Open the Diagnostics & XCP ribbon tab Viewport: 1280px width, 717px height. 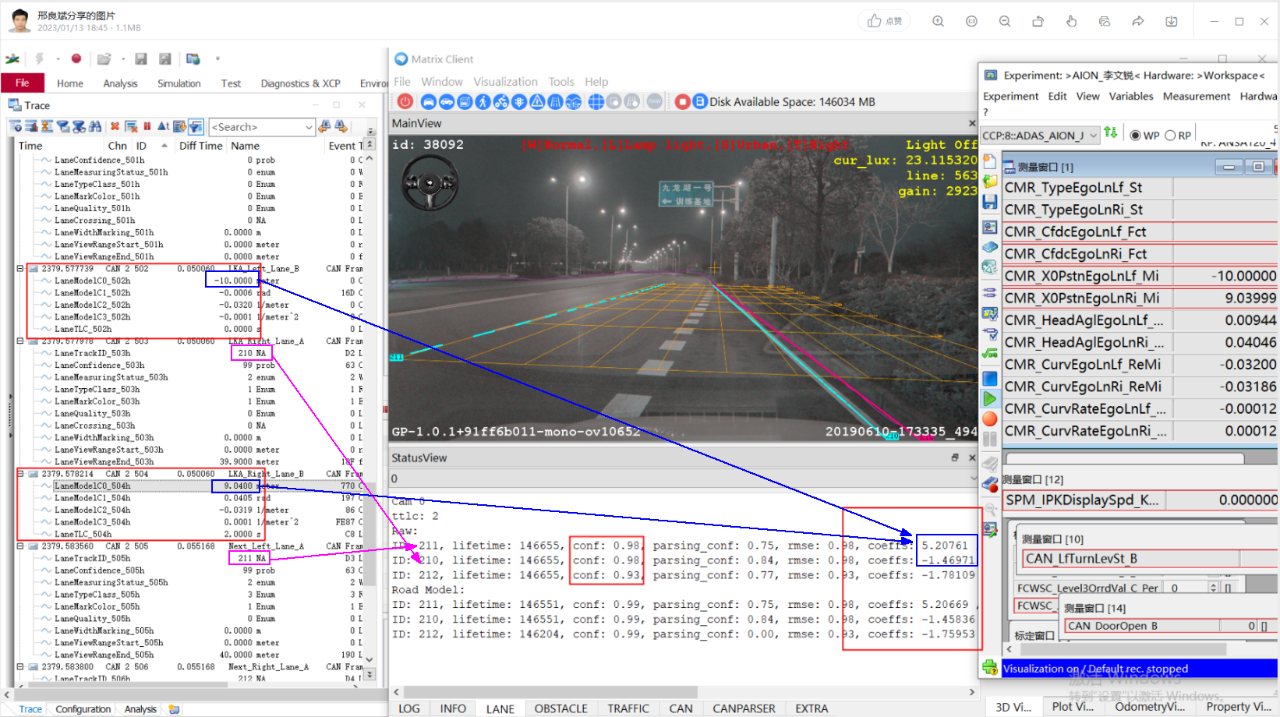point(300,84)
